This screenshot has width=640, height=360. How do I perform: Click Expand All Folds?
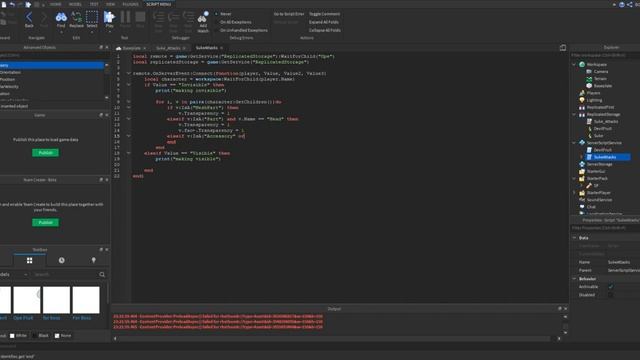tap(324, 22)
